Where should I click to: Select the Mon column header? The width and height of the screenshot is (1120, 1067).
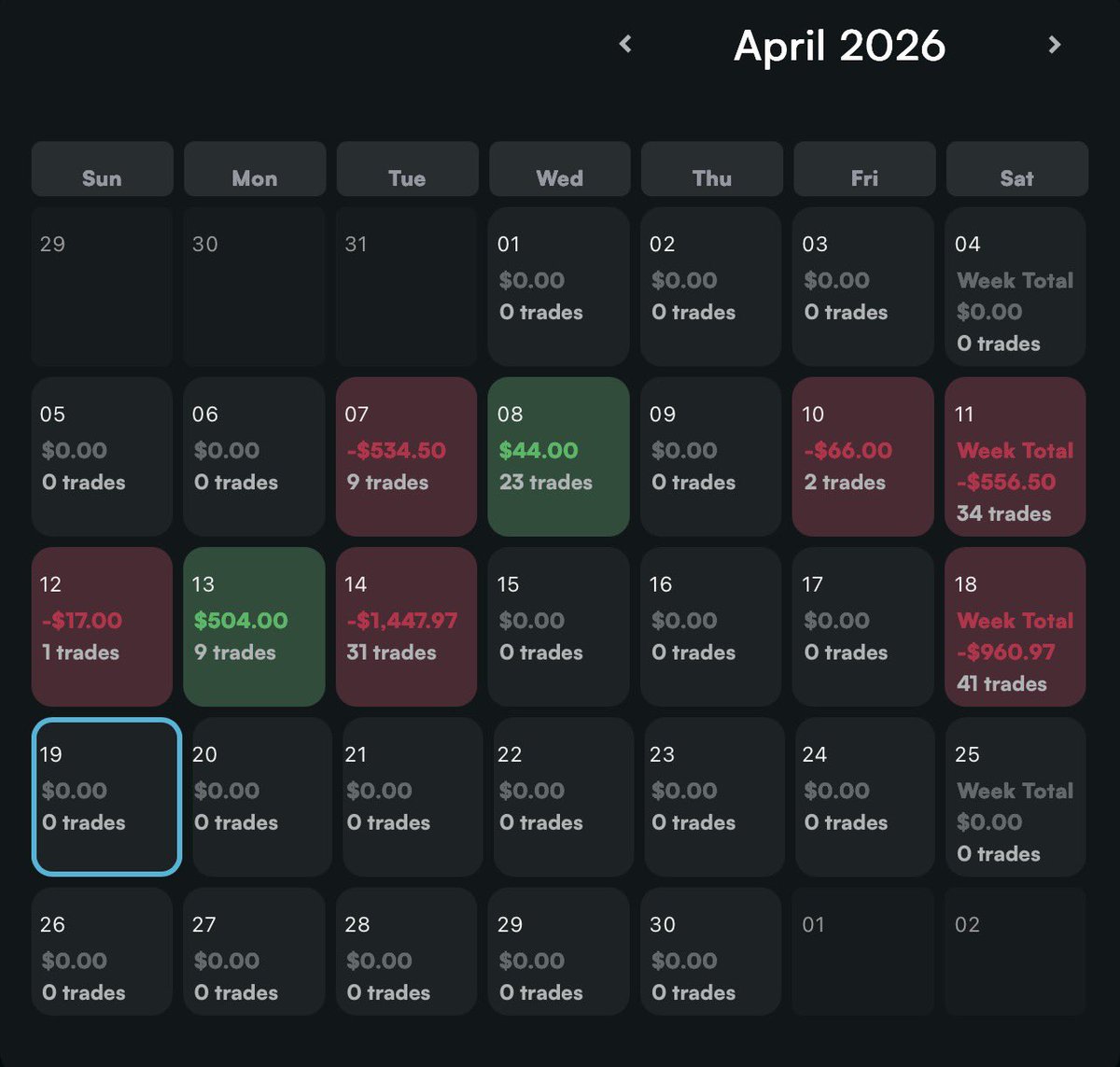click(255, 169)
